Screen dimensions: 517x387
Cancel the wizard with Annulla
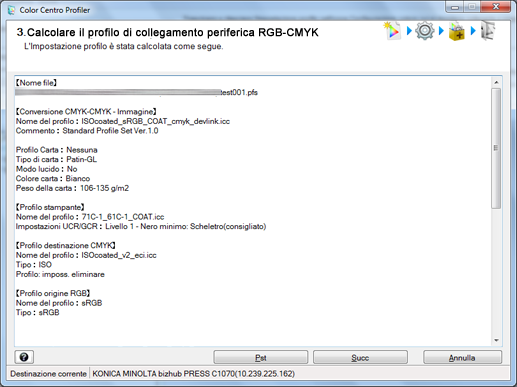[462, 357]
